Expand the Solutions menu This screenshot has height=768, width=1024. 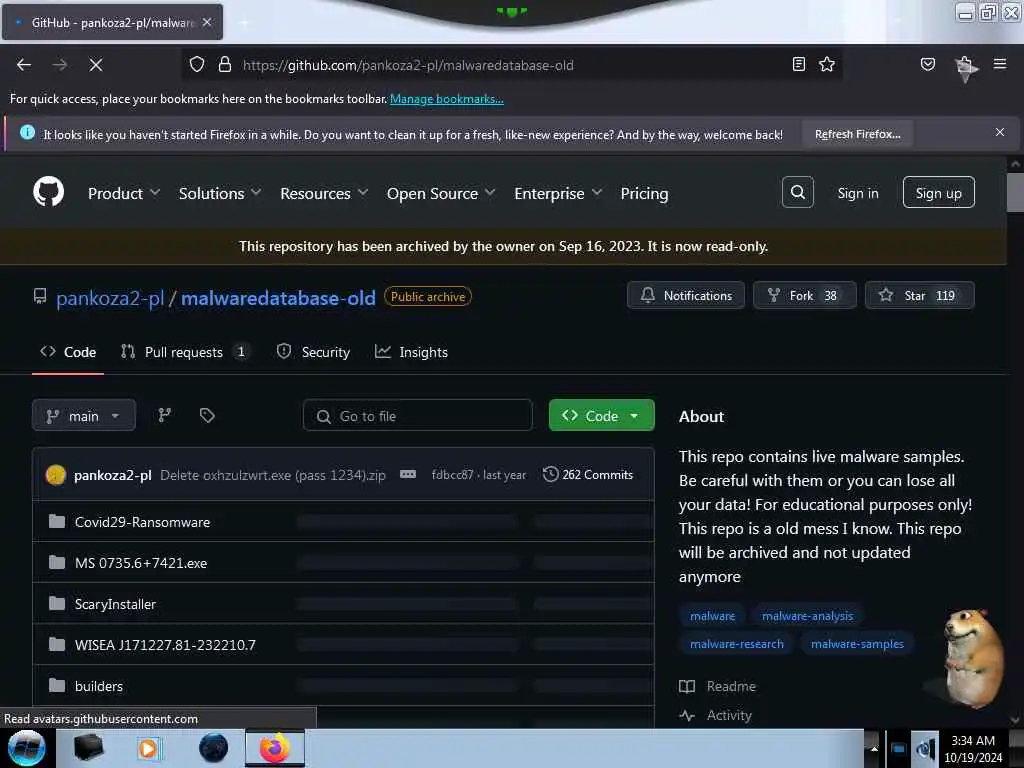(x=219, y=193)
